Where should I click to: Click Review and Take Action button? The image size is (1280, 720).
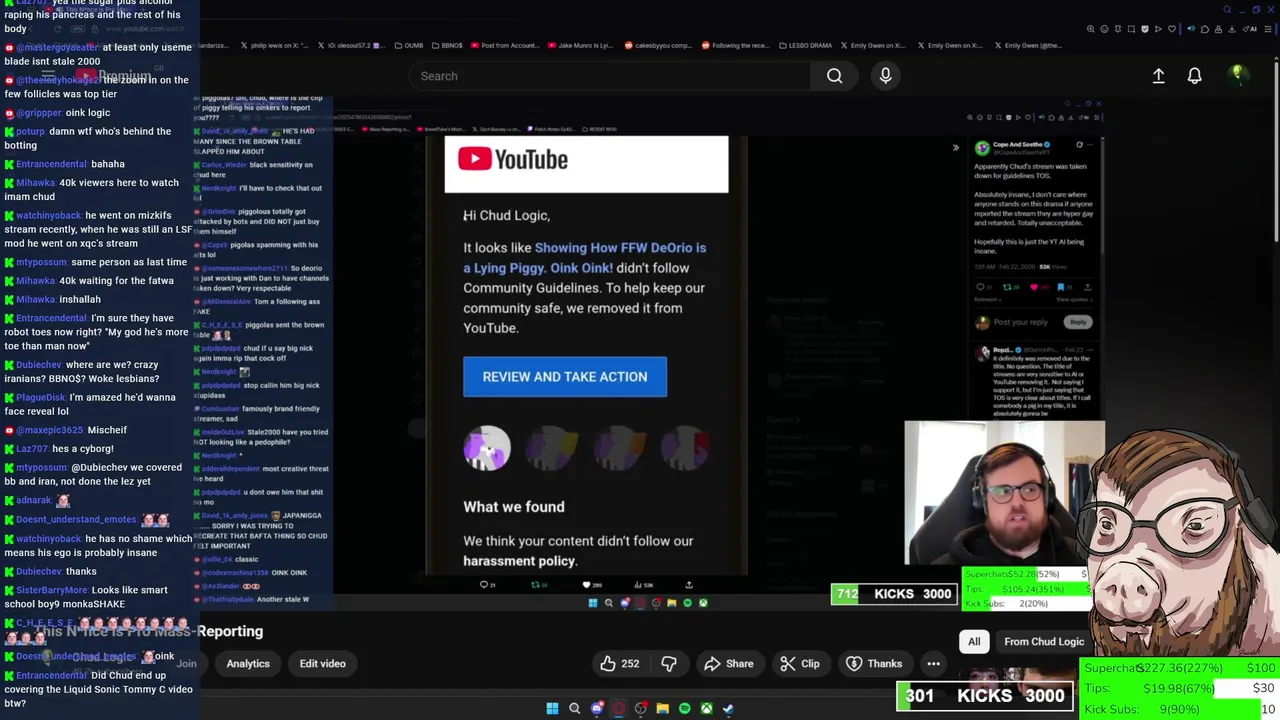(x=565, y=377)
